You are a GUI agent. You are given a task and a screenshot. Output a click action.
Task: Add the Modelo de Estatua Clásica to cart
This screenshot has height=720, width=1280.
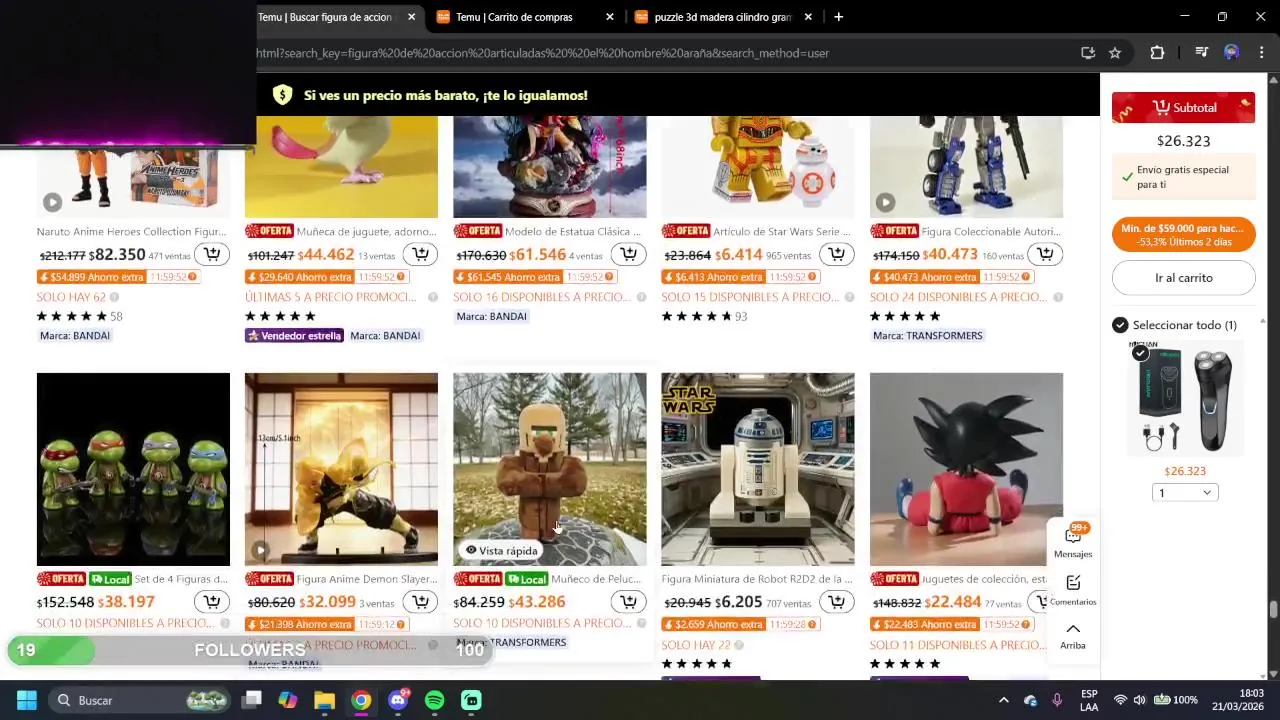coord(629,254)
